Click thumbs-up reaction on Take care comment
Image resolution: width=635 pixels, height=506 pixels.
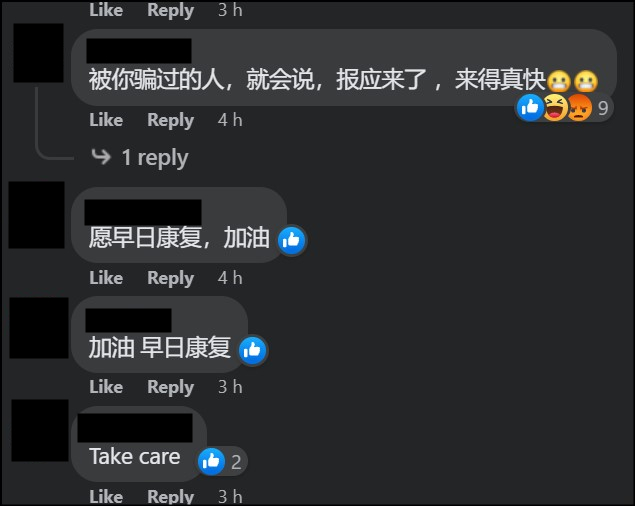211,461
